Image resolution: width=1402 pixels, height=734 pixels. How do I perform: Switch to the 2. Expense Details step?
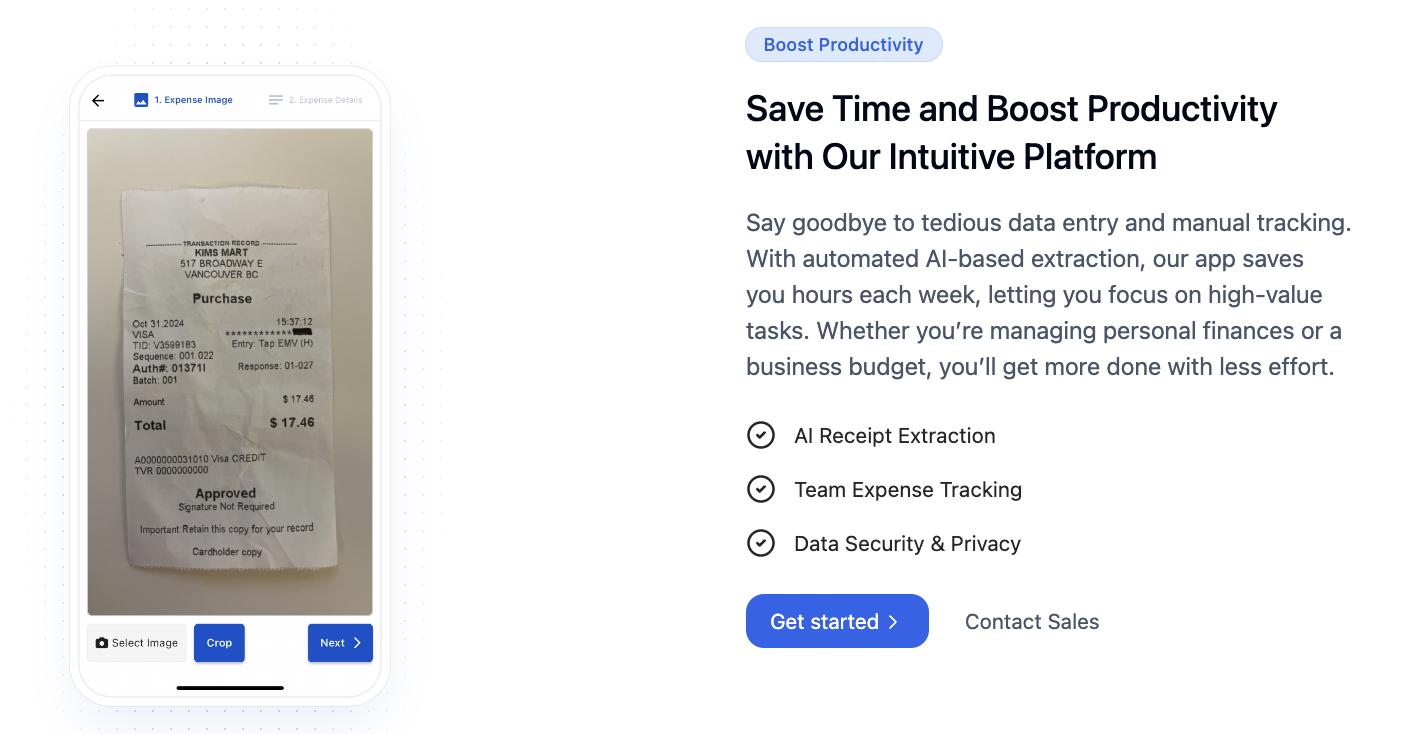(316, 100)
